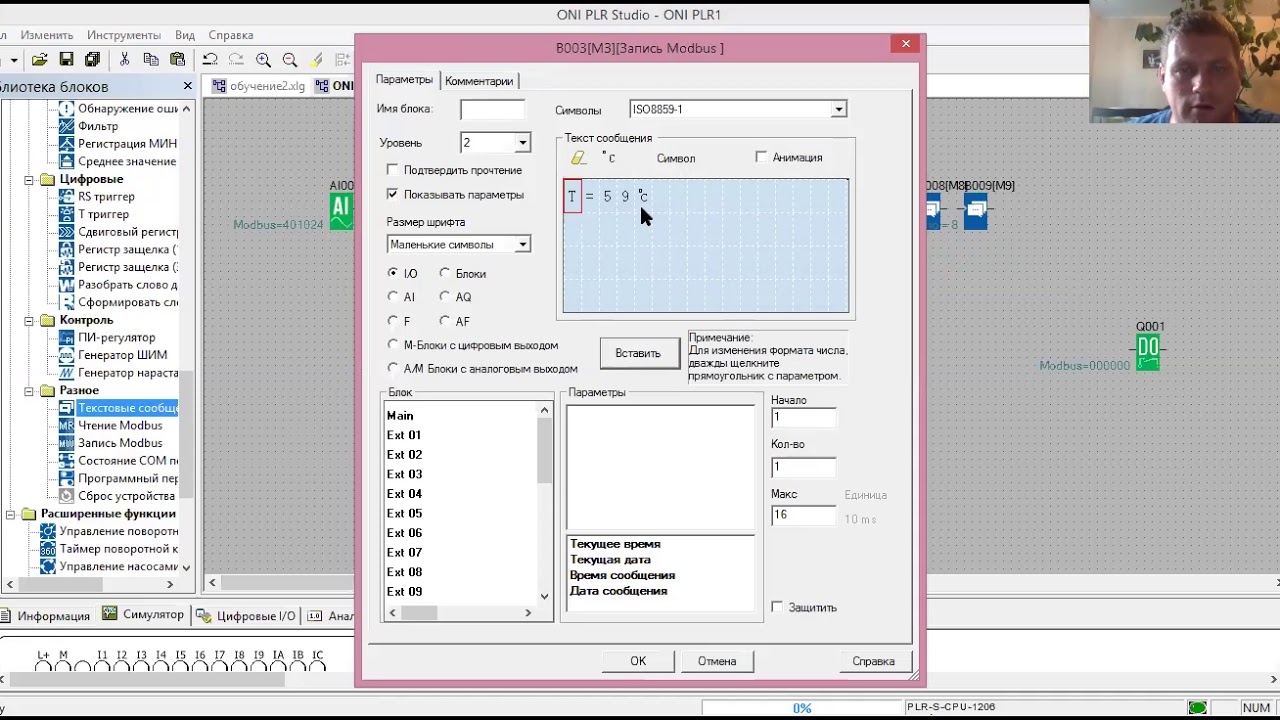Screen dimensions: 1280x720
Task: Open Изменить menu
Action: tap(46, 35)
